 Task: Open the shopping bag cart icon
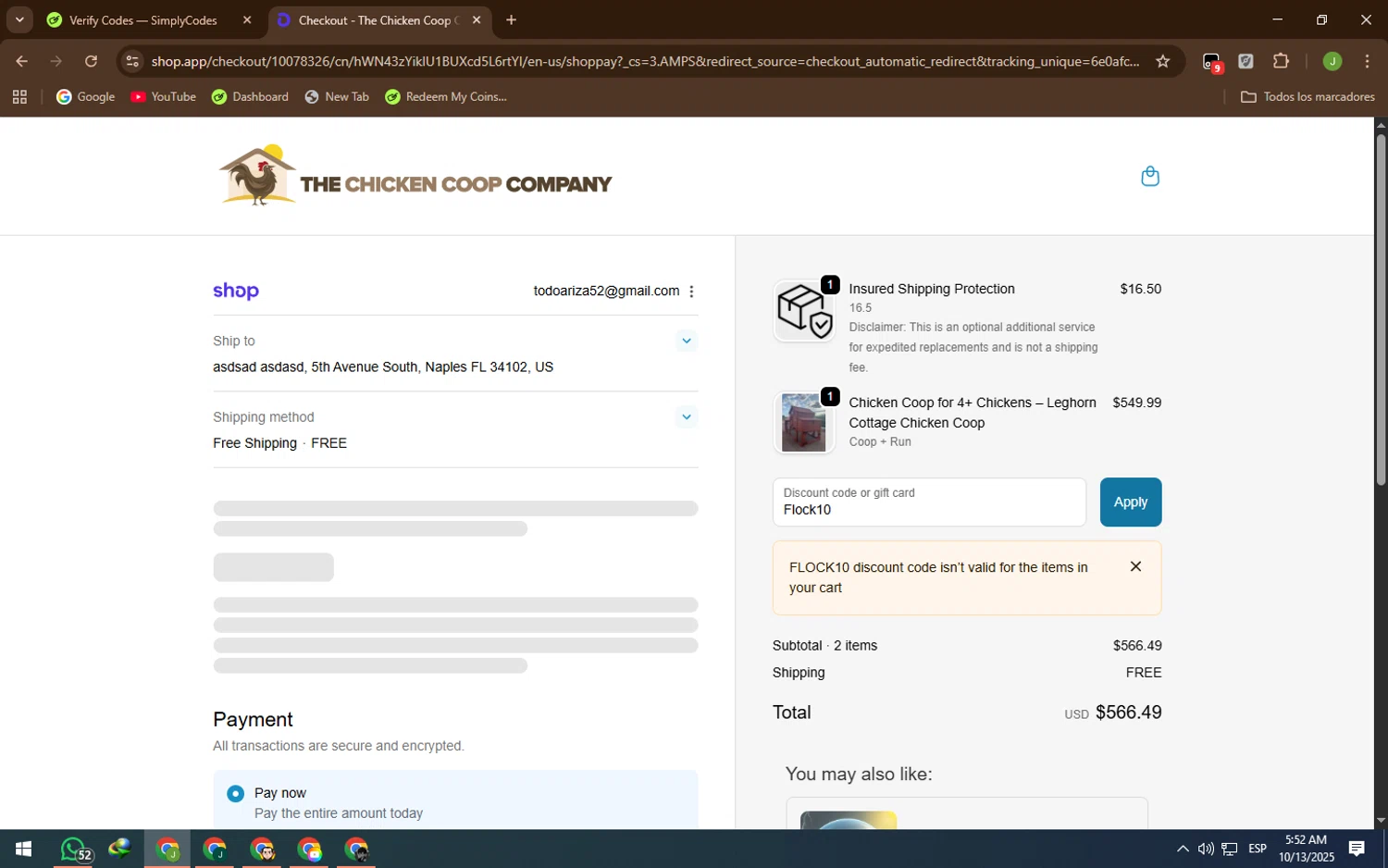point(1149,176)
